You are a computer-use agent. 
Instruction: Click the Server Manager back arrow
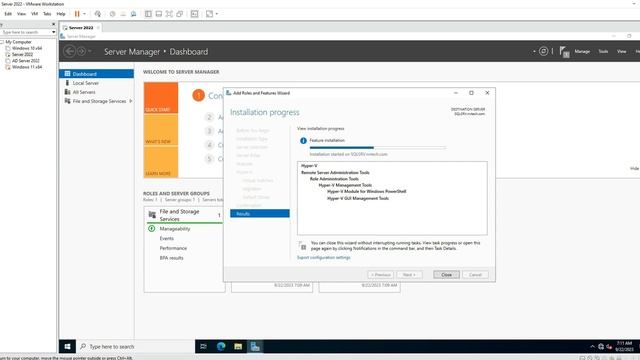(x=70, y=51)
